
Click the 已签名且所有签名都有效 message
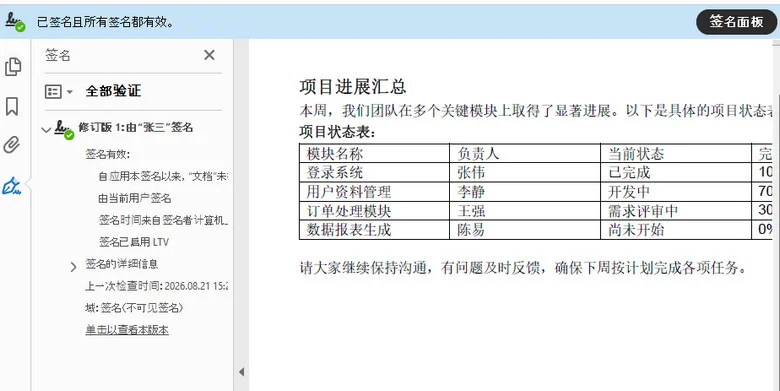[105, 22]
